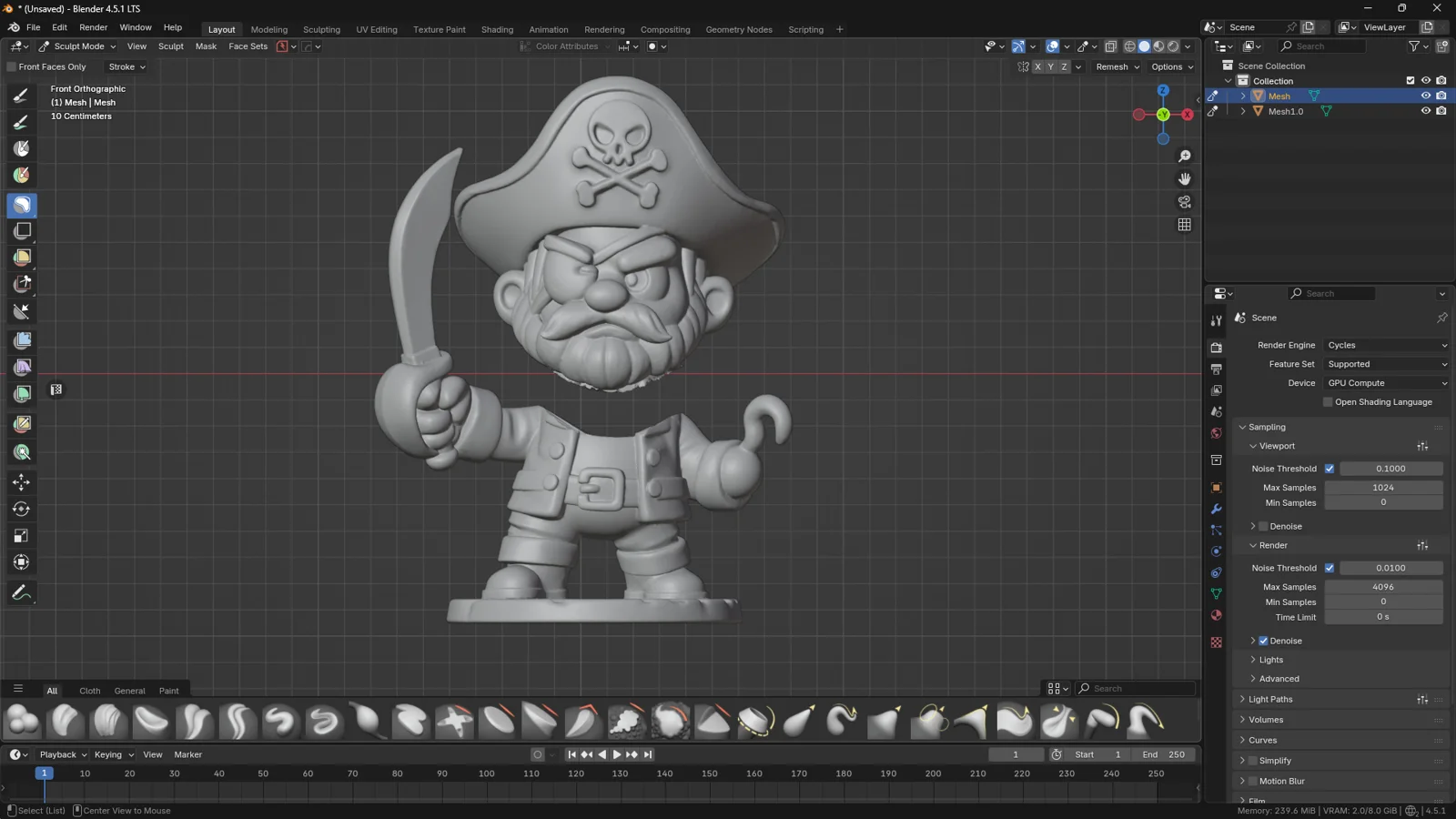1456x819 pixels.
Task: Open the Modifiers wrench properties tab
Action: pyautogui.click(x=1217, y=509)
